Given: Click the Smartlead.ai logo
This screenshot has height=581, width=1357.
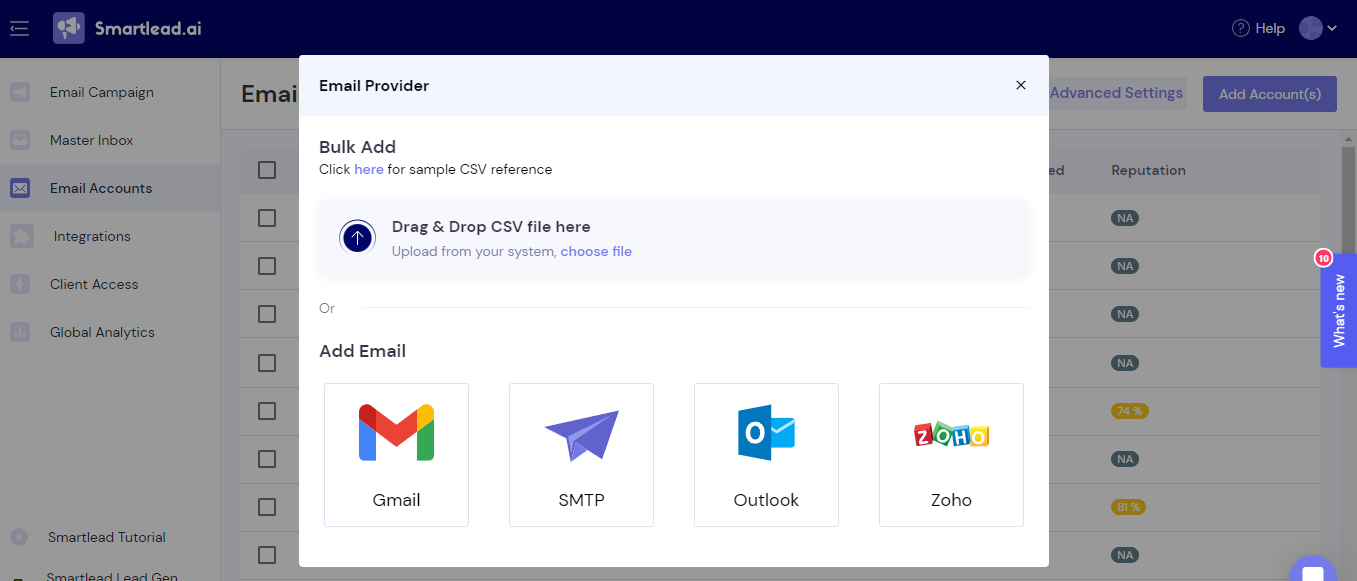Looking at the screenshot, I should click(x=127, y=28).
